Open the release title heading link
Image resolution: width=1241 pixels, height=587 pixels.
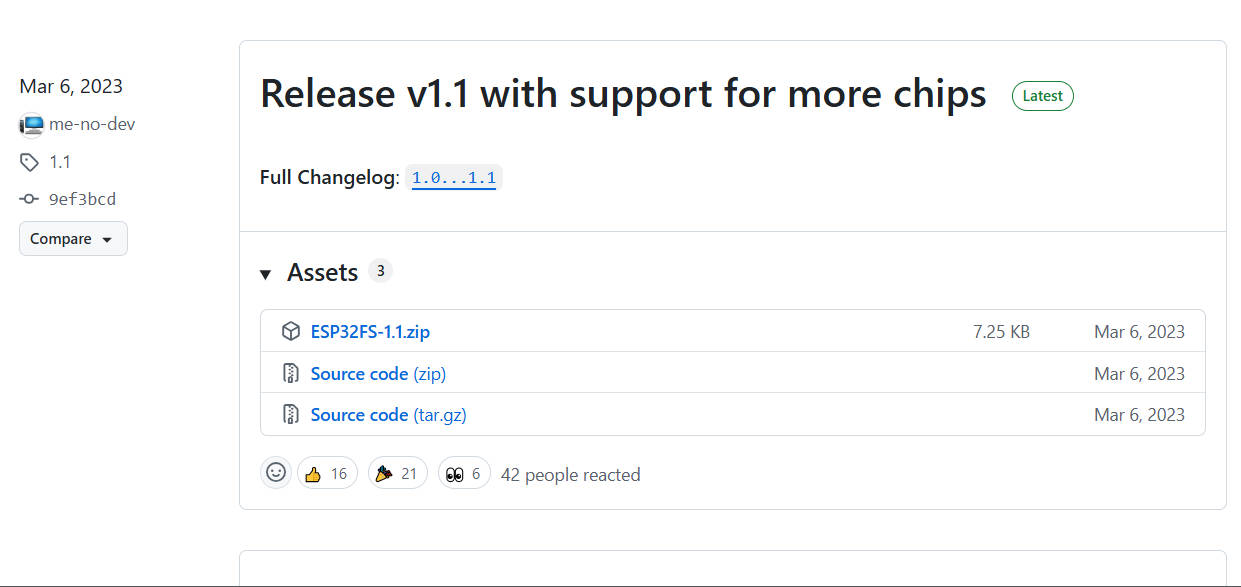click(622, 94)
